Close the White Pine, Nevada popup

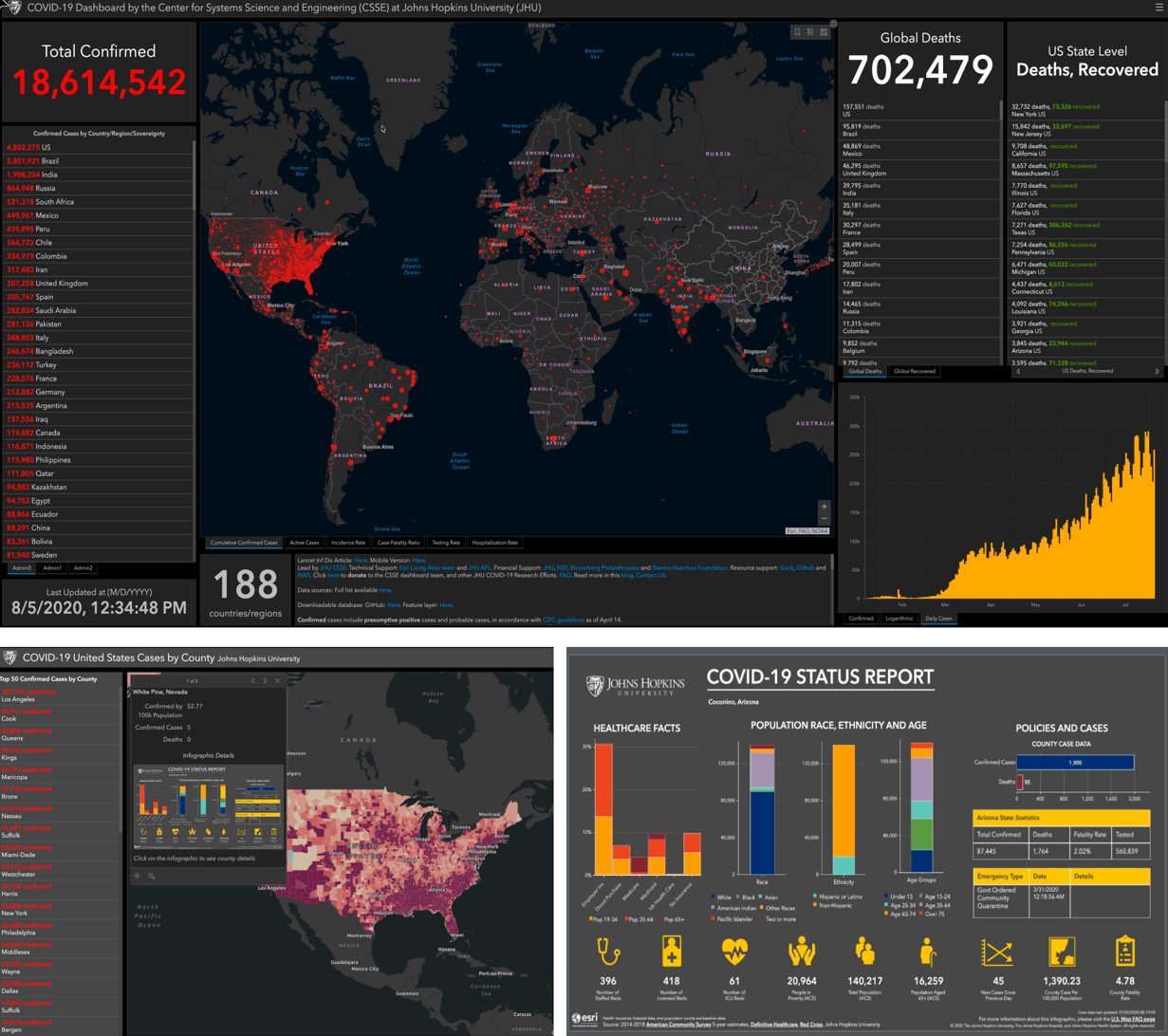click(x=277, y=680)
